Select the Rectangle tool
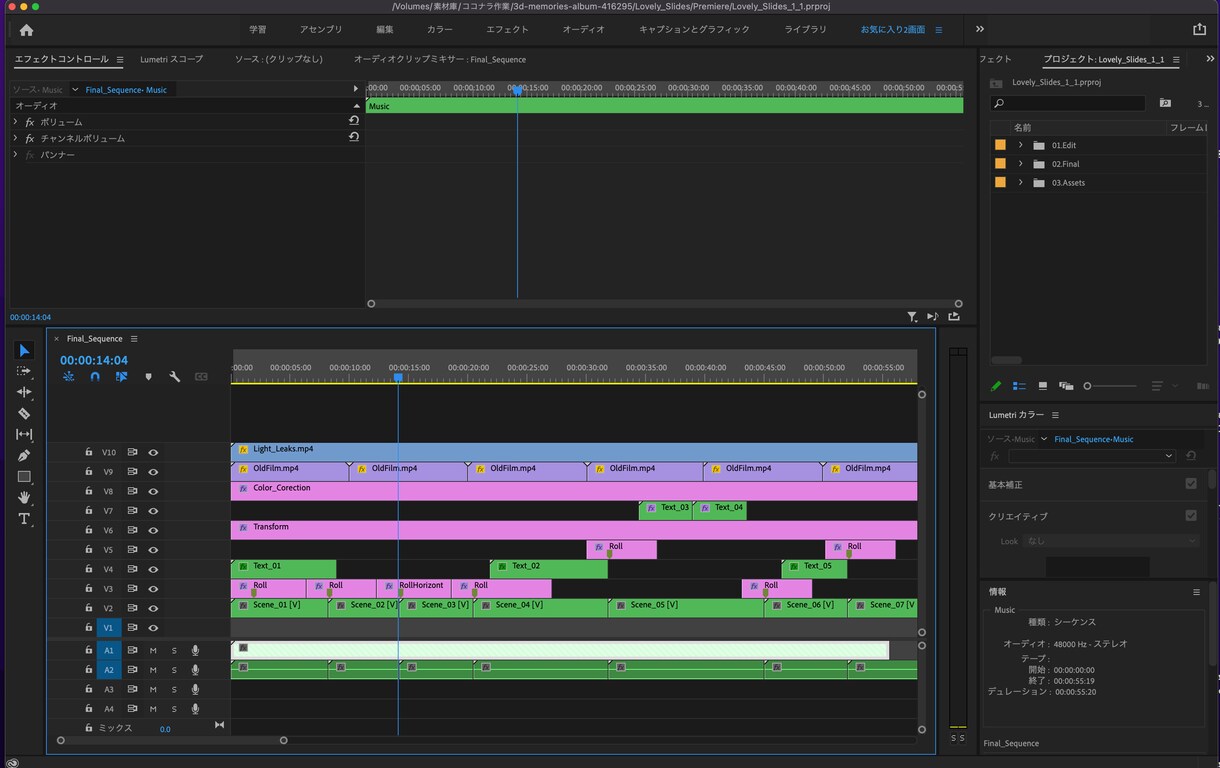 coord(24,477)
